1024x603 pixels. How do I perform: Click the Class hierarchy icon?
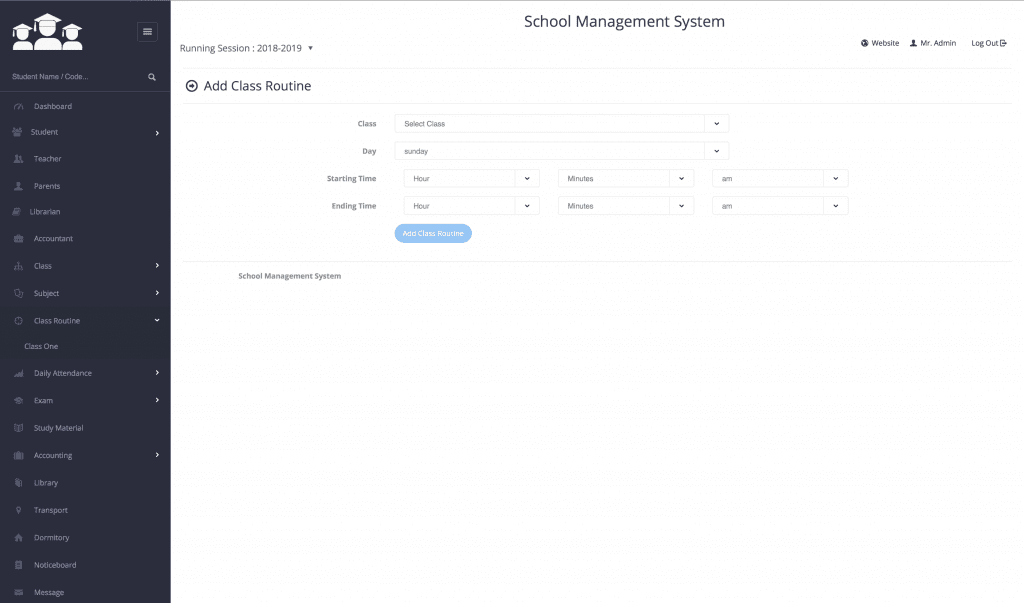point(18,266)
